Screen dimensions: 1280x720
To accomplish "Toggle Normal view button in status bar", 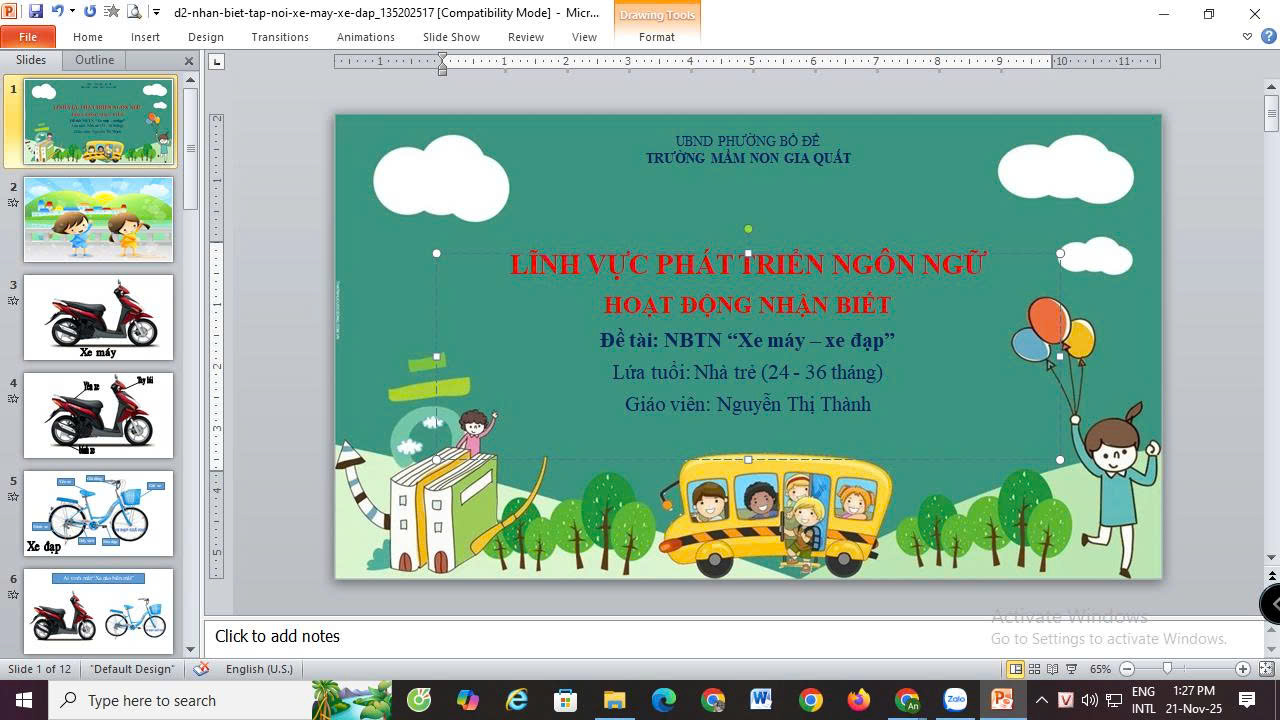I will [1015, 669].
